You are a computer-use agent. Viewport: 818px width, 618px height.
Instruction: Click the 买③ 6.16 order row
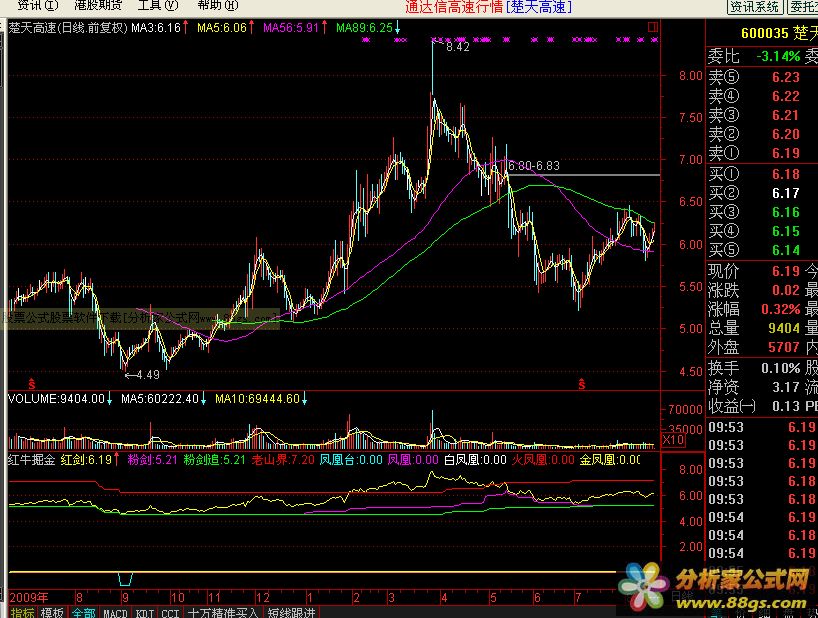click(x=762, y=212)
